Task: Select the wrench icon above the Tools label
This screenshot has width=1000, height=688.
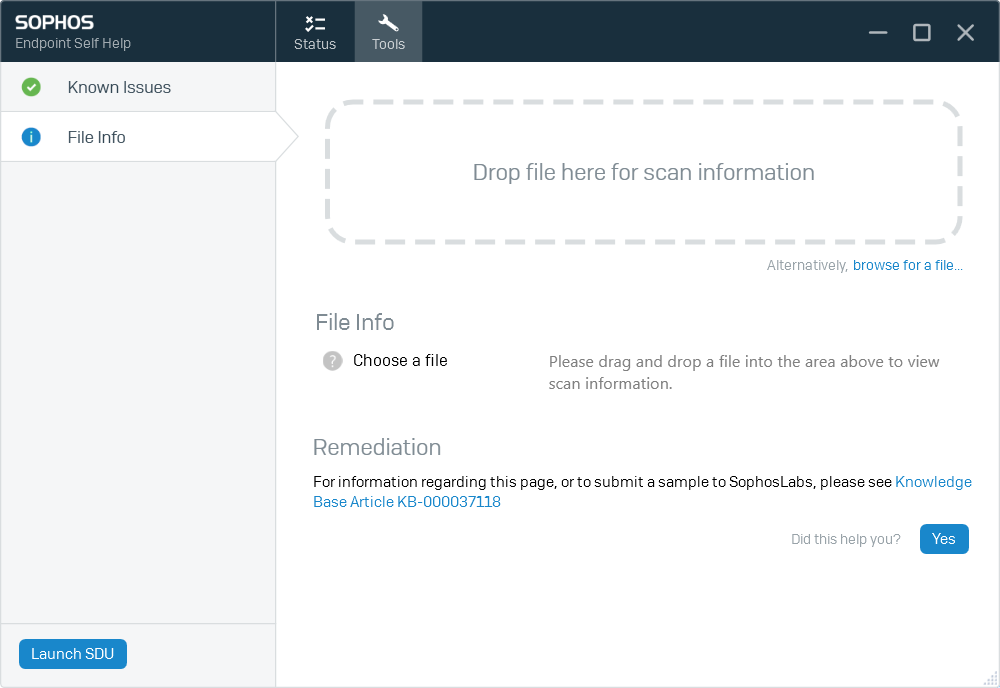Action: pyautogui.click(x=388, y=20)
